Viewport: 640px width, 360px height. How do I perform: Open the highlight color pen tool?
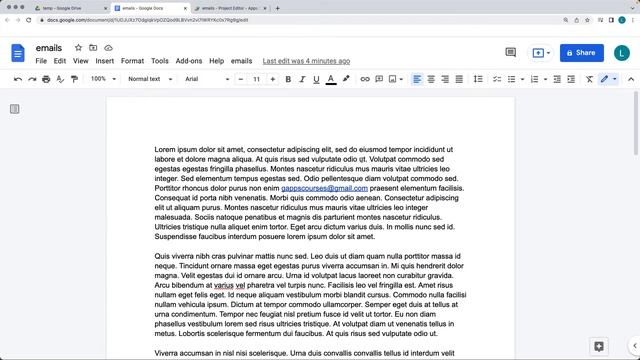346,79
